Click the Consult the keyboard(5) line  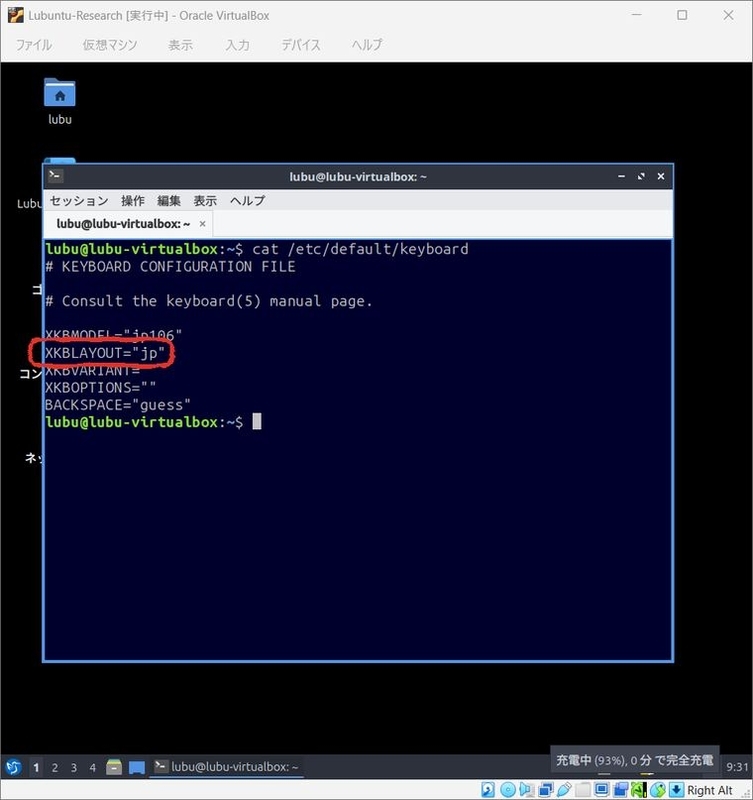point(209,301)
